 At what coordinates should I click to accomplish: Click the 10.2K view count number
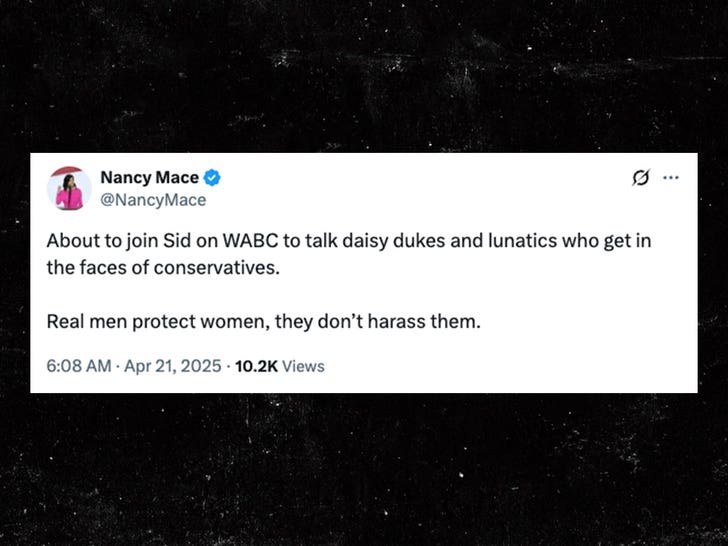pos(256,366)
